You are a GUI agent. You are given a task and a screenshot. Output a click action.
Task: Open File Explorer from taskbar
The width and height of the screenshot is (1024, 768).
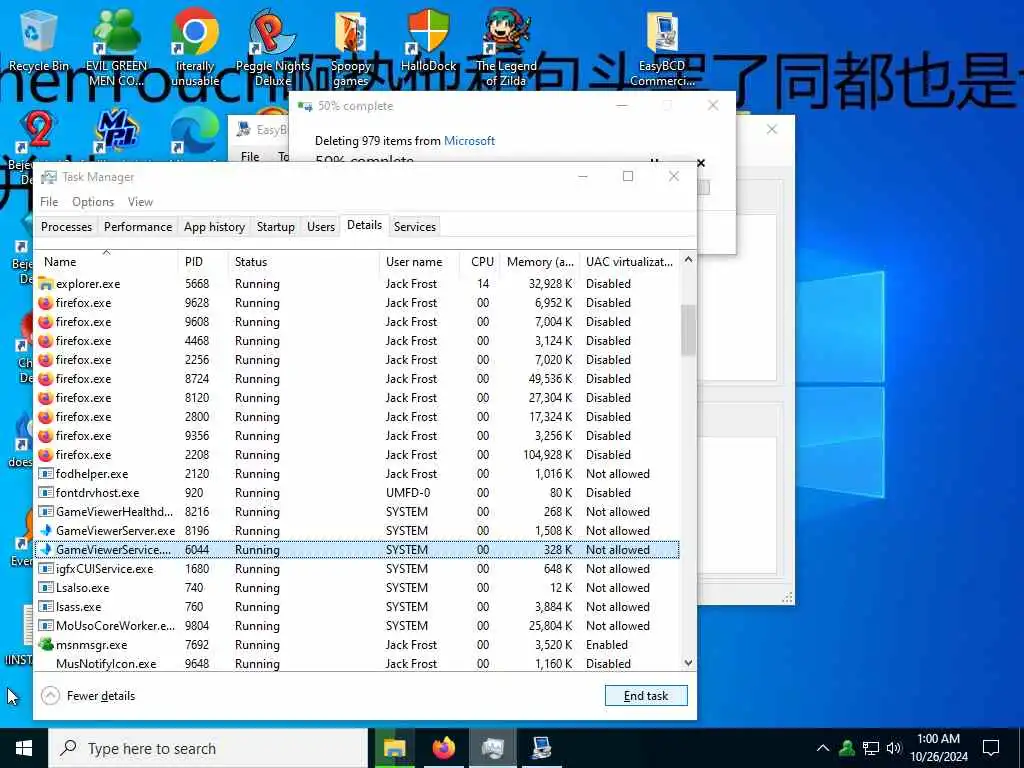tap(394, 748)
